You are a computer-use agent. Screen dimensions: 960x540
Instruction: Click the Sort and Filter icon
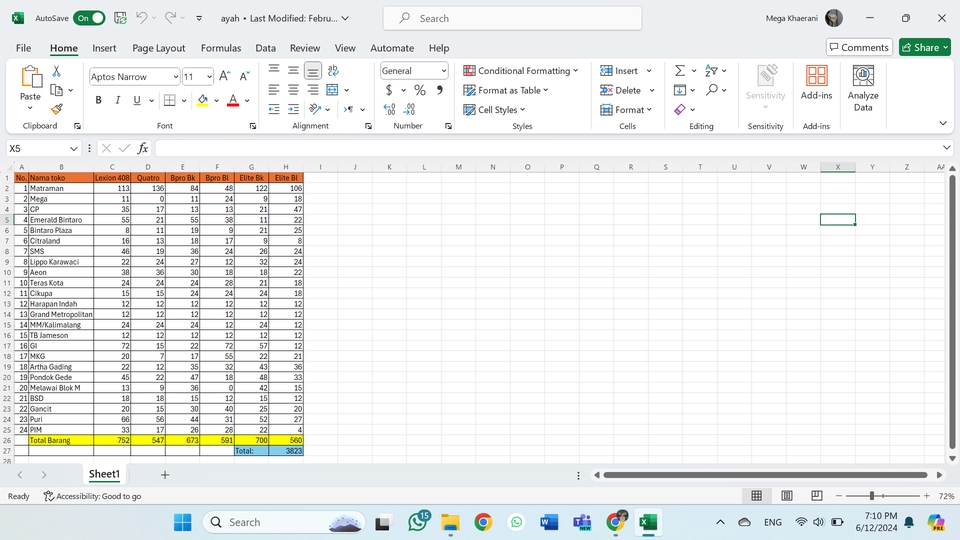pos(711,70)
